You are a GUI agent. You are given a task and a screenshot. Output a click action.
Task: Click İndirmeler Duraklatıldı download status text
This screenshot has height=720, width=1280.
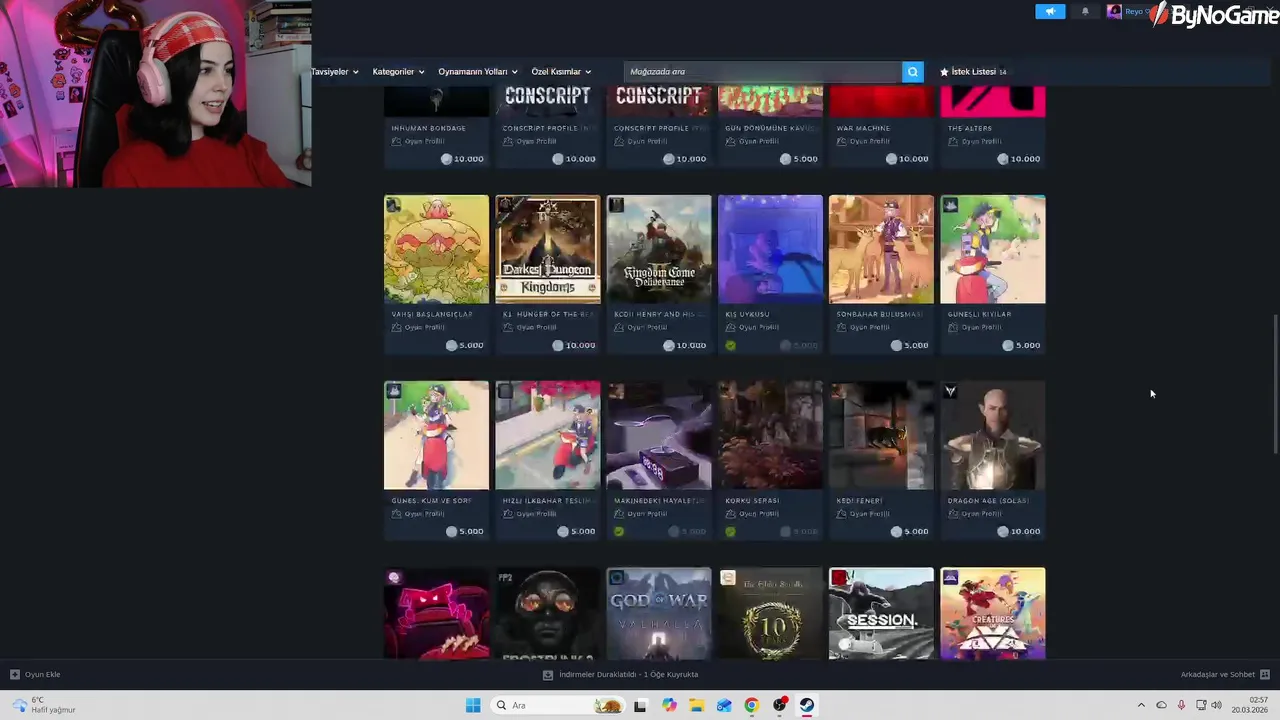(x=628, y=674)
